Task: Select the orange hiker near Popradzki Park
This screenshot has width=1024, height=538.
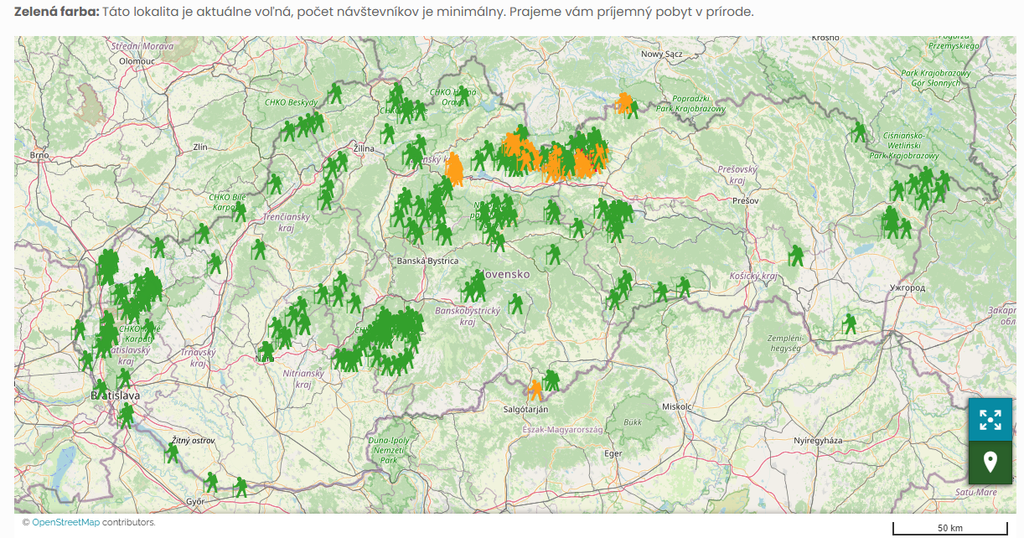Action: 625,104
